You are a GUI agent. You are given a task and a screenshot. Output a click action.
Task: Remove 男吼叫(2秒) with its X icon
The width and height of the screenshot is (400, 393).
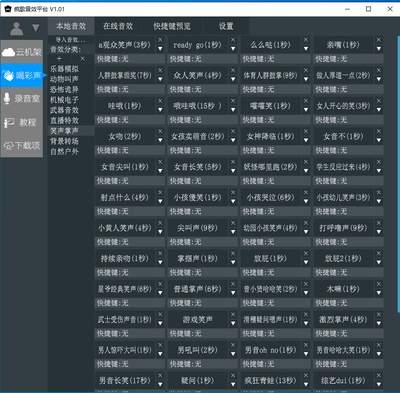tap(233, 345)
